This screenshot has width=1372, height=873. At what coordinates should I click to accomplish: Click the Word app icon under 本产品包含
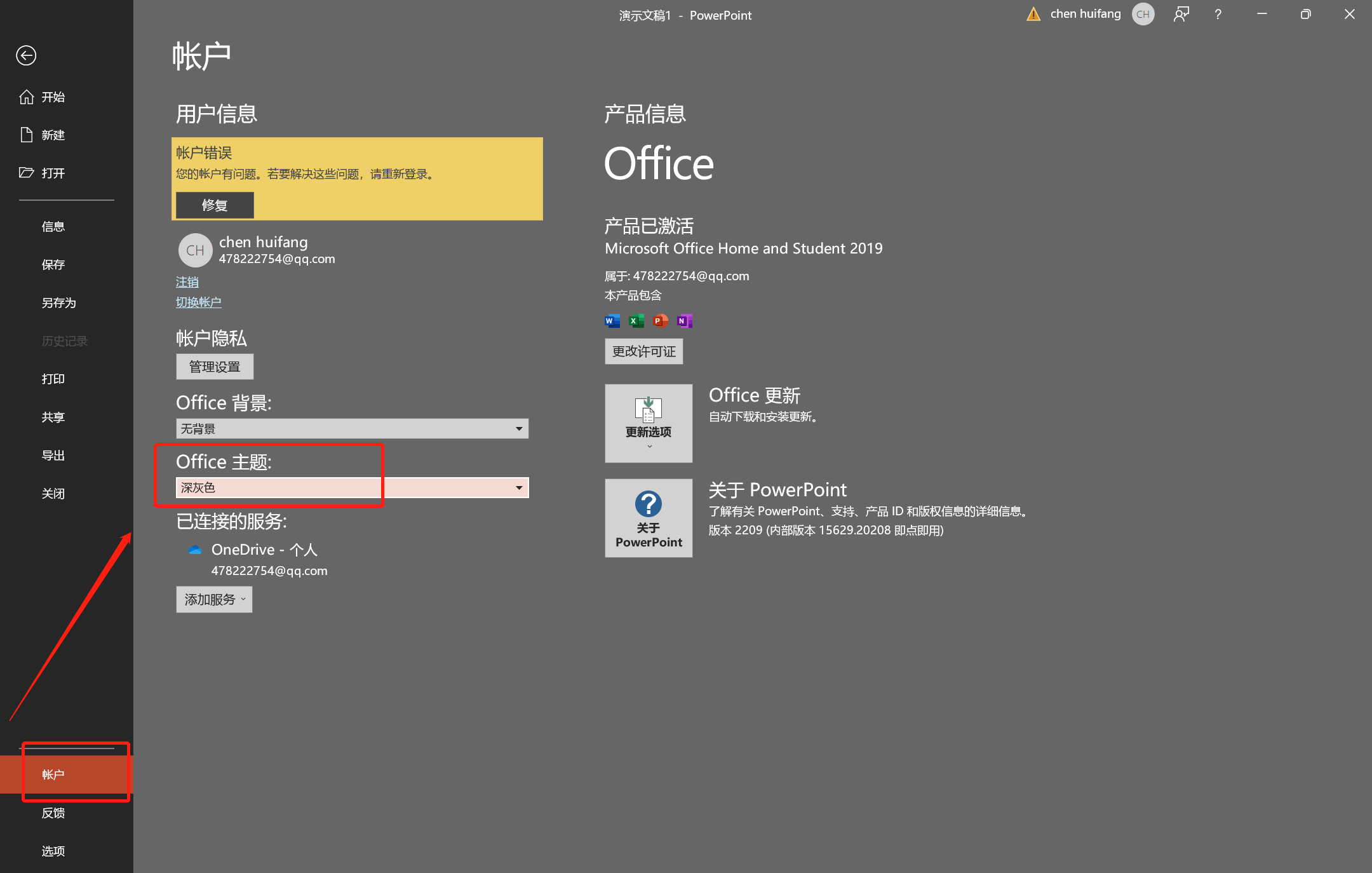pyautogui.click(x=612, y=321)
